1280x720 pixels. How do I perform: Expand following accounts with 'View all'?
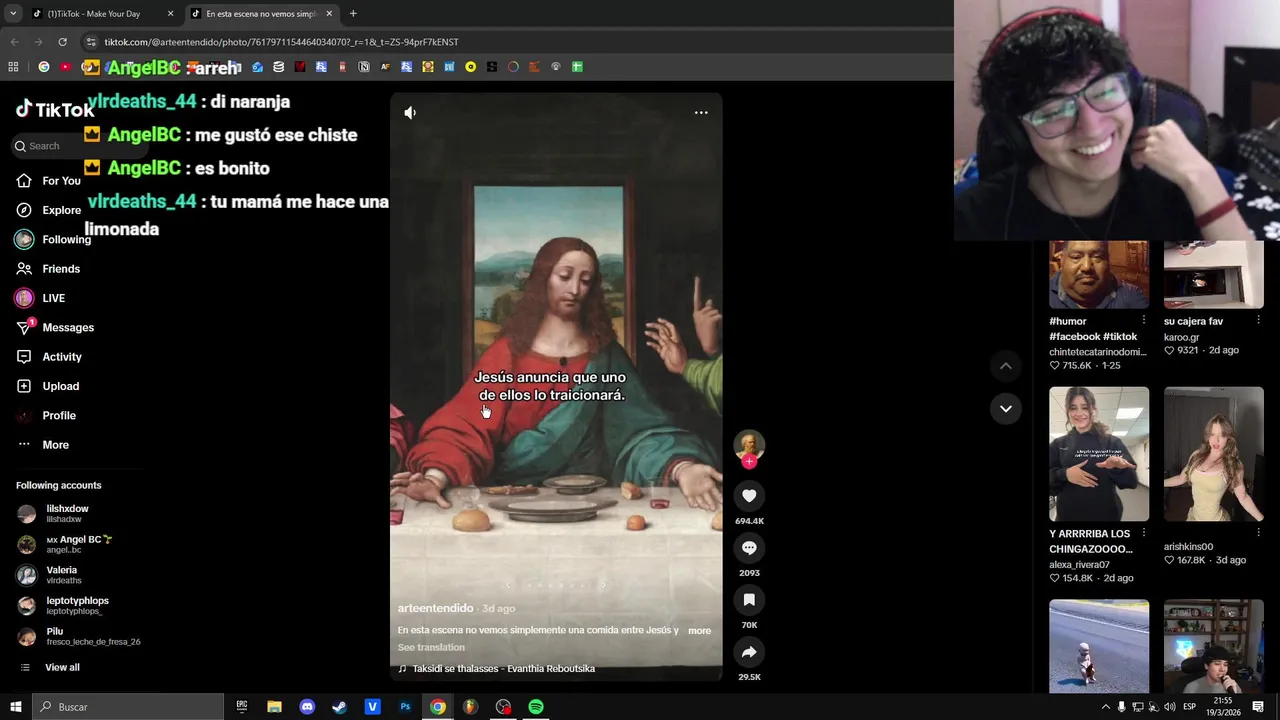pos(50,667)
